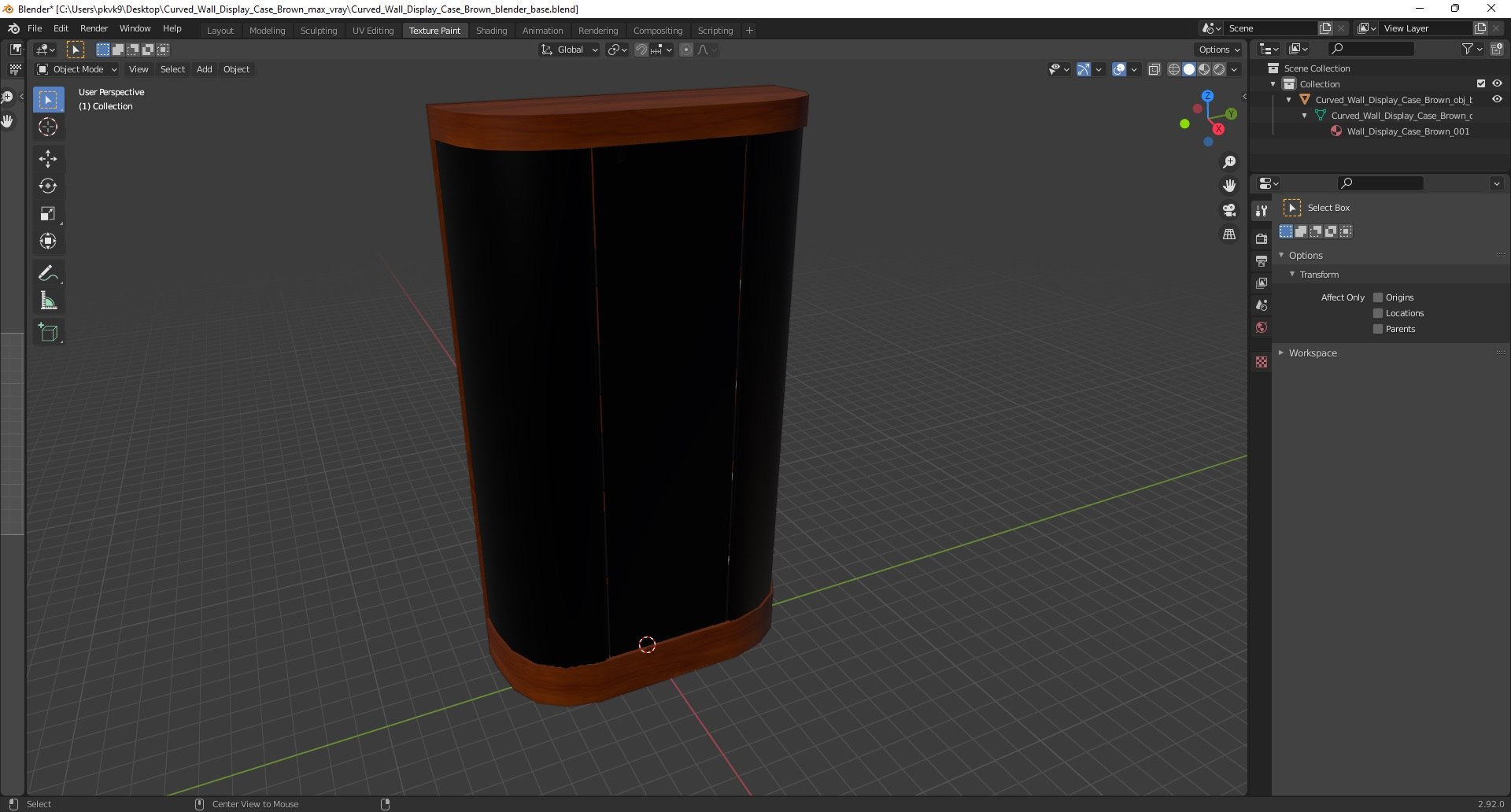The height and width of the screenshot is (812, 1511).
Task: Enable the Locations checkbox
Action: click(x=1378, y=313)
